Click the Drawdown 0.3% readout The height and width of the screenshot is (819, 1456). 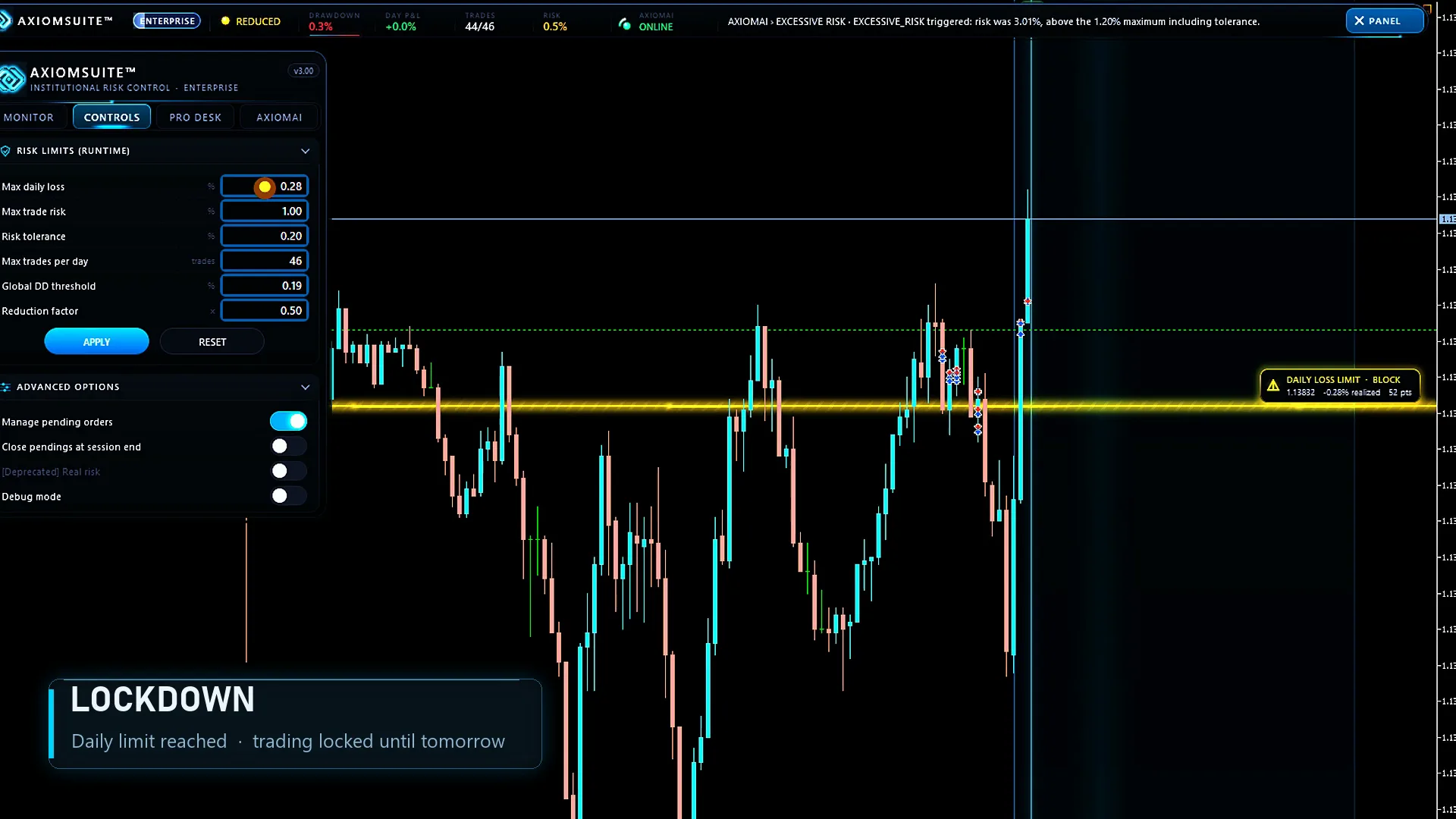click(334, 22)
